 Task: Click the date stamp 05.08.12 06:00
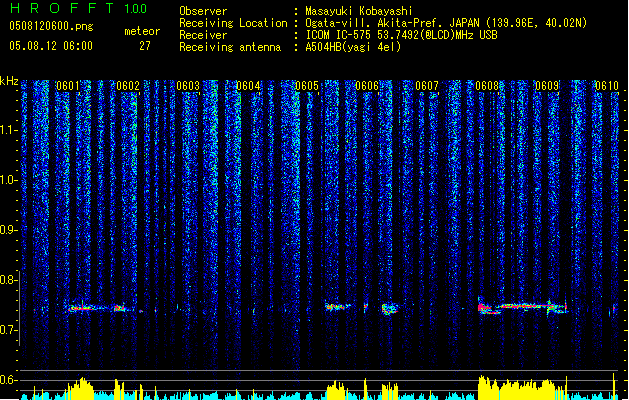(x=51, y=46)
